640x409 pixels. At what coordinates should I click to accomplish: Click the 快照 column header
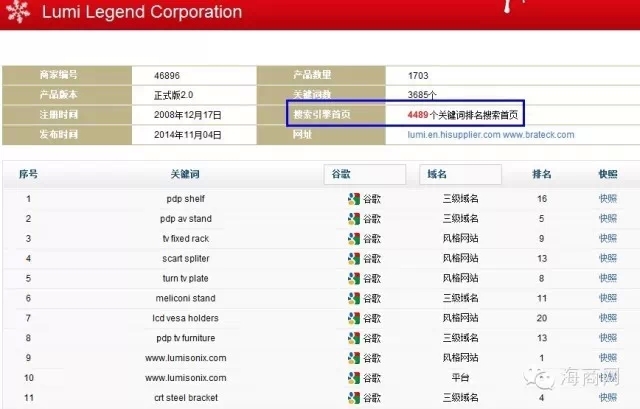click(x=608, y=174)
